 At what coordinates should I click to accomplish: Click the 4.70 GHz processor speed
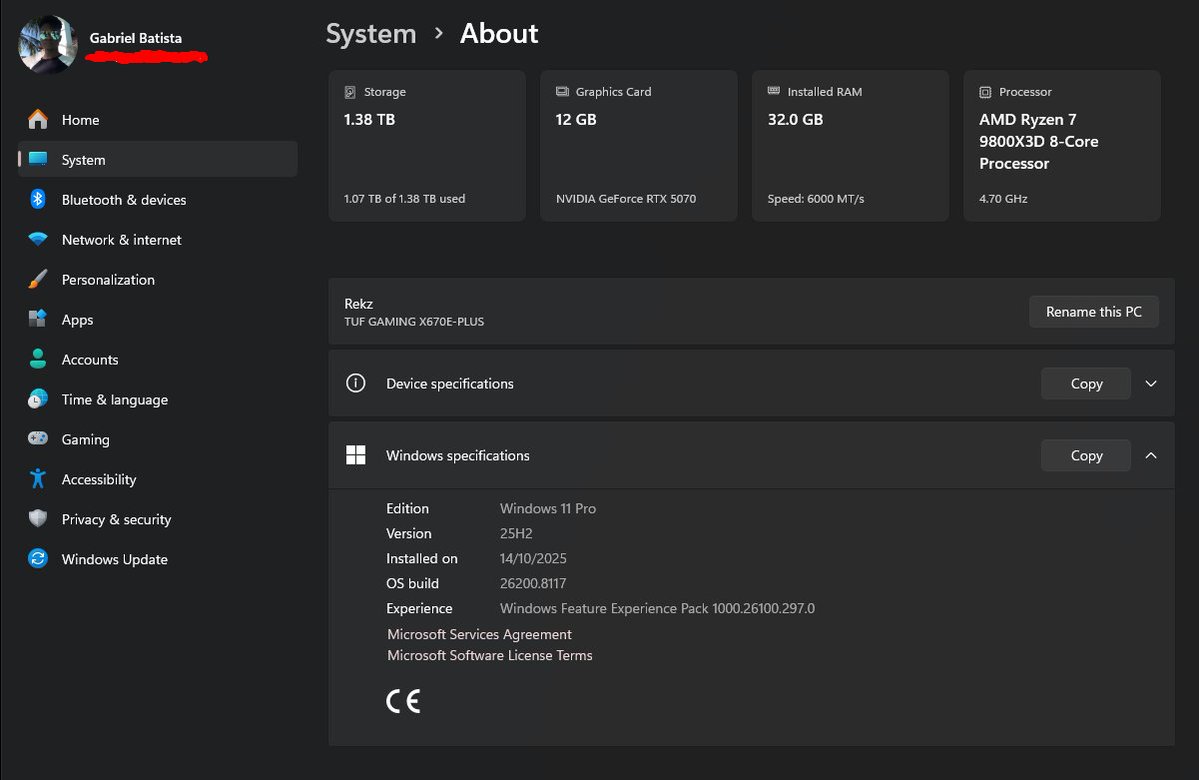1003,199
